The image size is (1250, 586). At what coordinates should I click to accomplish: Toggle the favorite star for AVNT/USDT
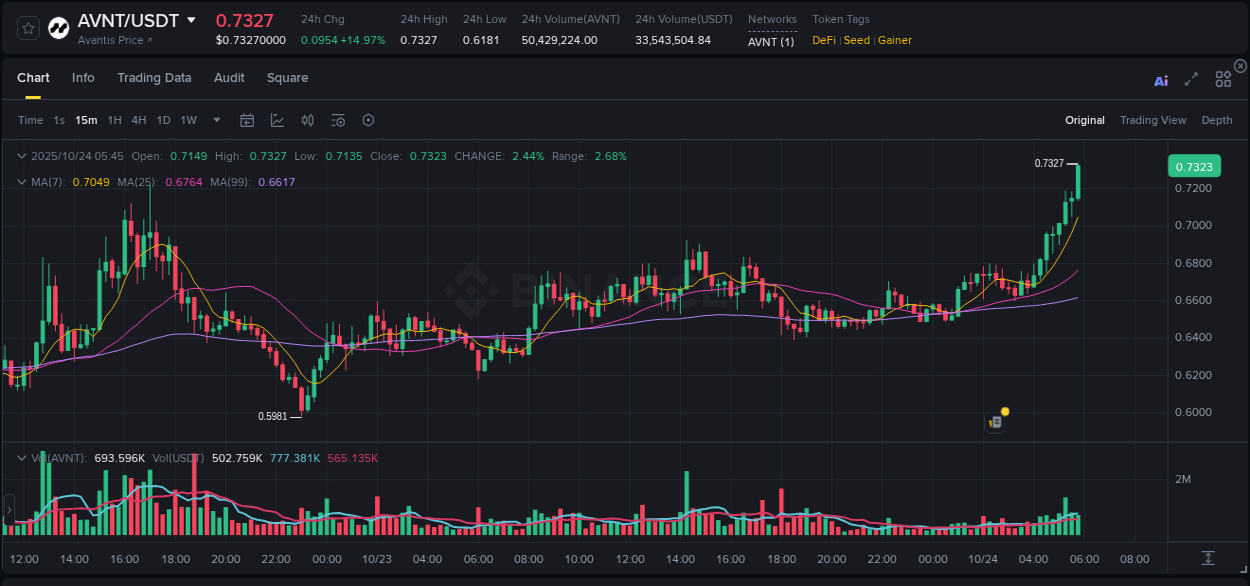[27, 26]
